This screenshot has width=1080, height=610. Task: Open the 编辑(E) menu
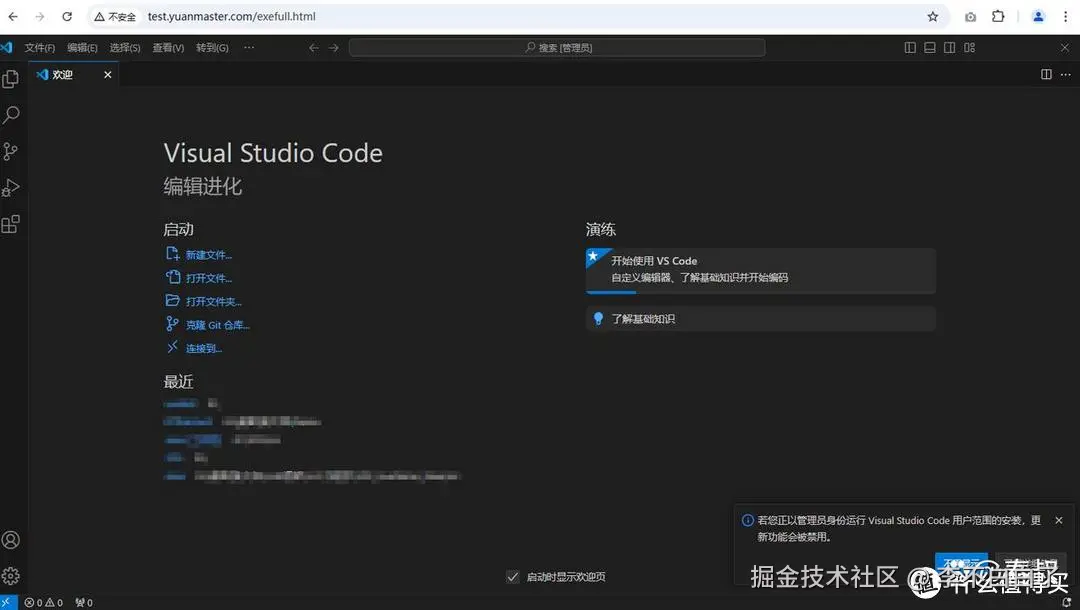[82, 48]
